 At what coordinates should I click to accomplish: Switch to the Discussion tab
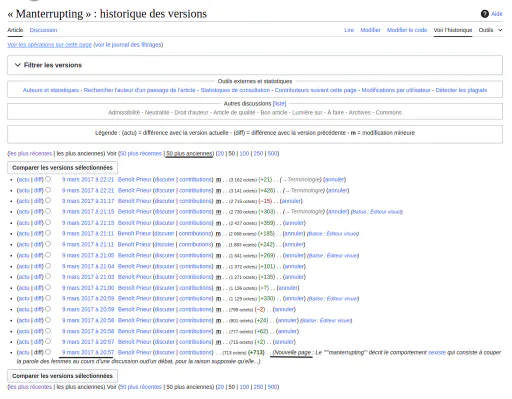(43, 30)
